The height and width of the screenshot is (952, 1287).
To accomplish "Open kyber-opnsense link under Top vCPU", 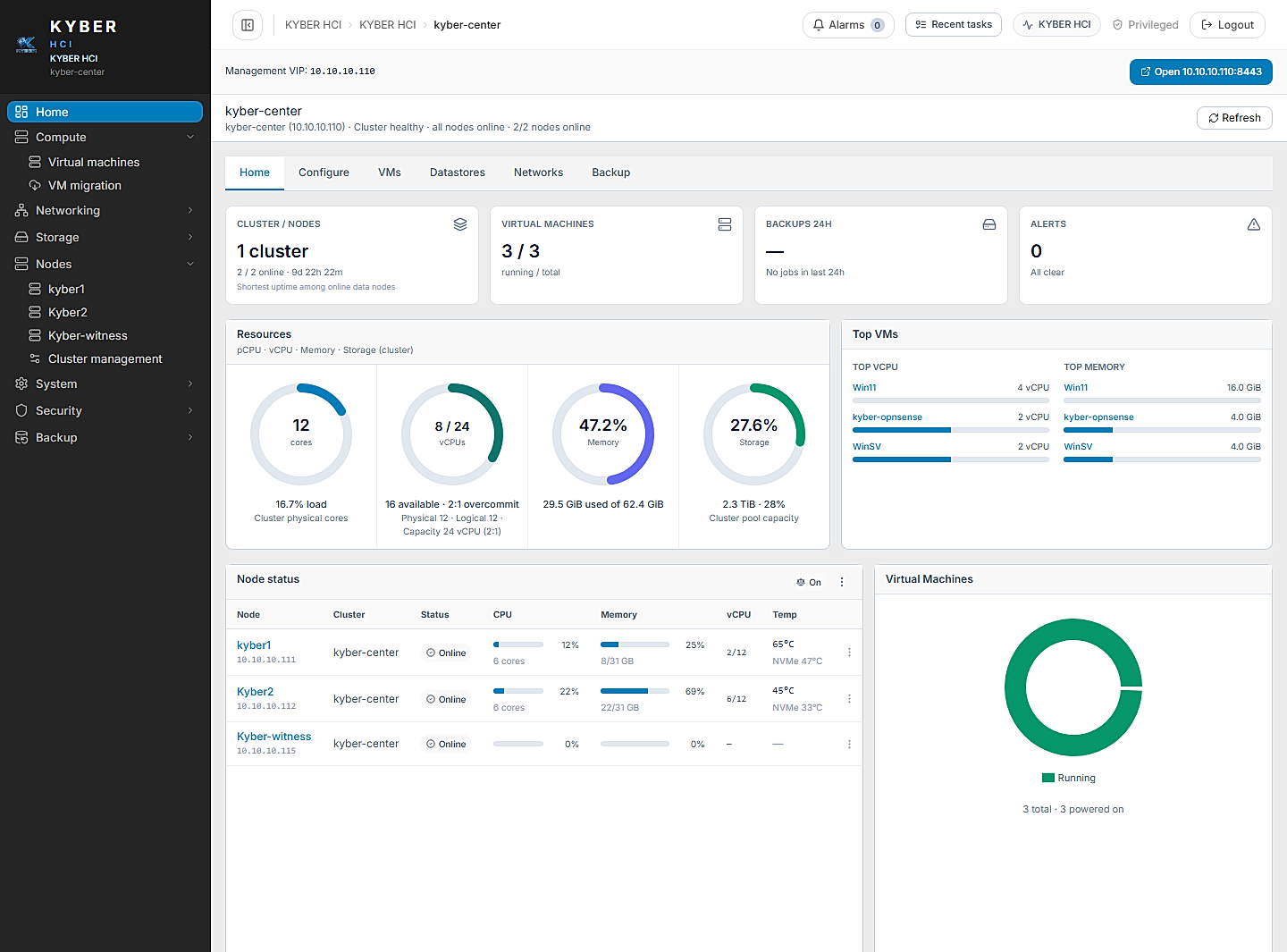I will [887, 417].
